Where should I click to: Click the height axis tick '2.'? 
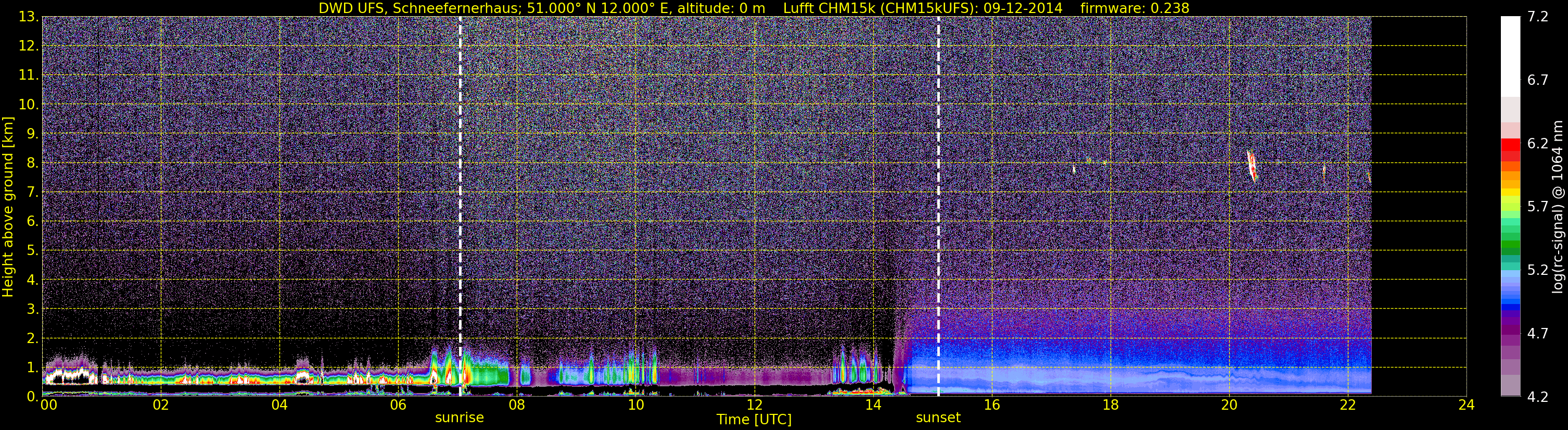point(32,339)
